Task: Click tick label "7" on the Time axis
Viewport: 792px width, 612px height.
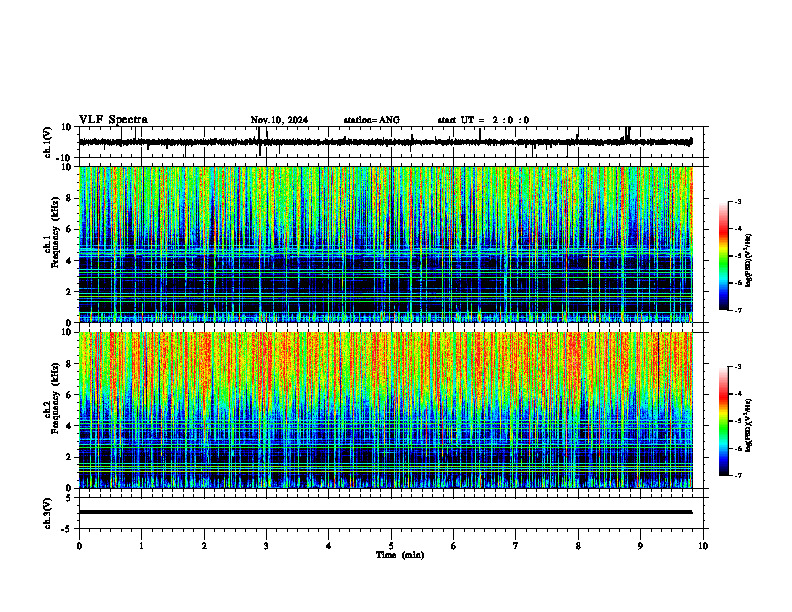Action: (x=516, y=546)
